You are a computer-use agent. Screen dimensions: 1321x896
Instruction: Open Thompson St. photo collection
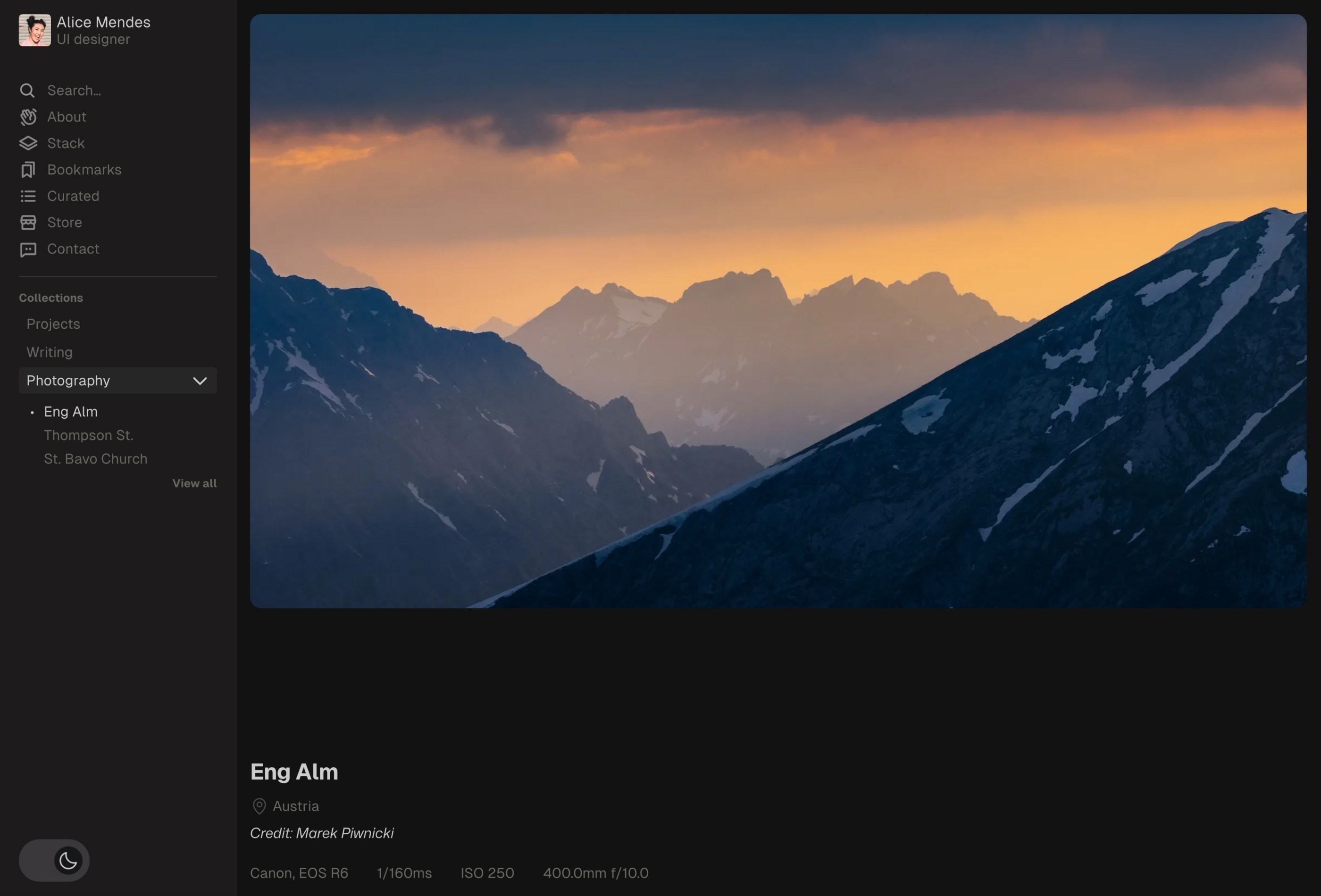[x=88, y=434]
